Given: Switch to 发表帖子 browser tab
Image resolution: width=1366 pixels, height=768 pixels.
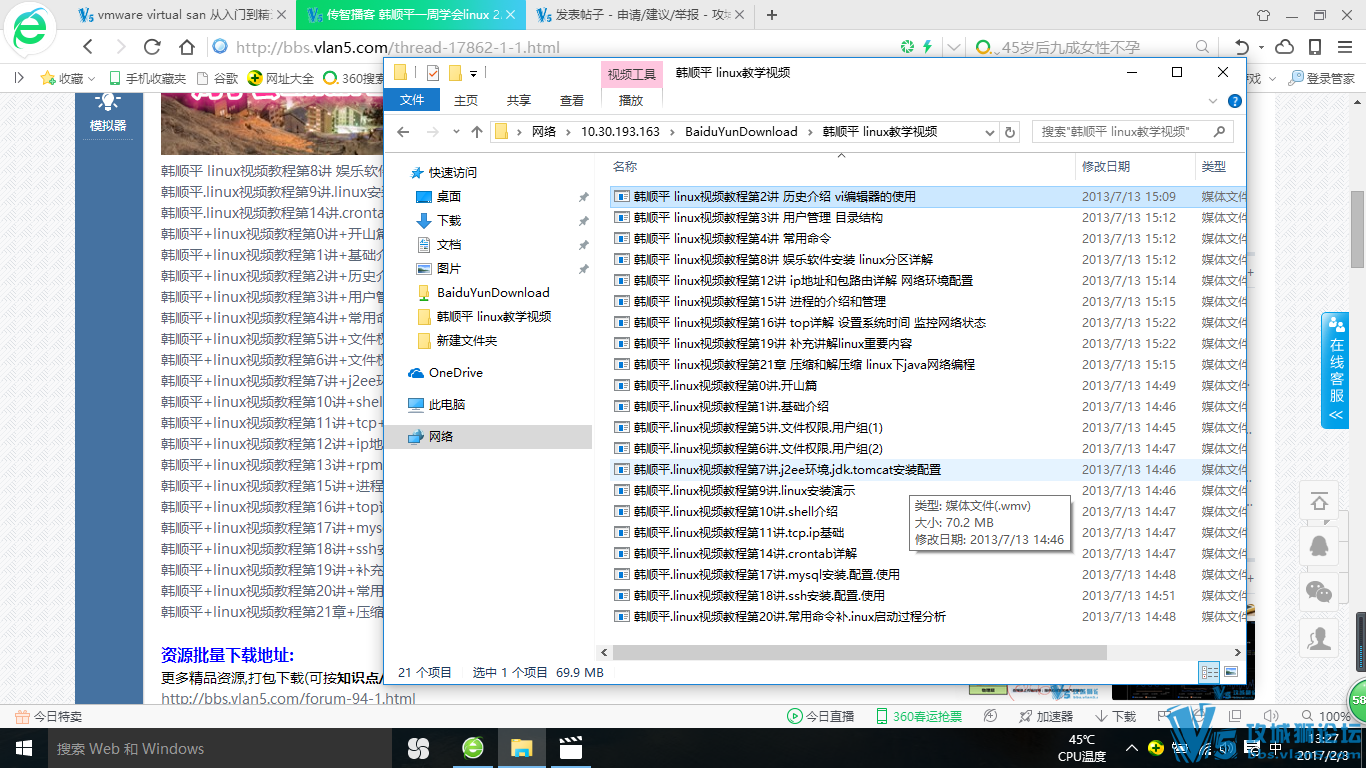Looking at the screenshot, I should (641, 15).
